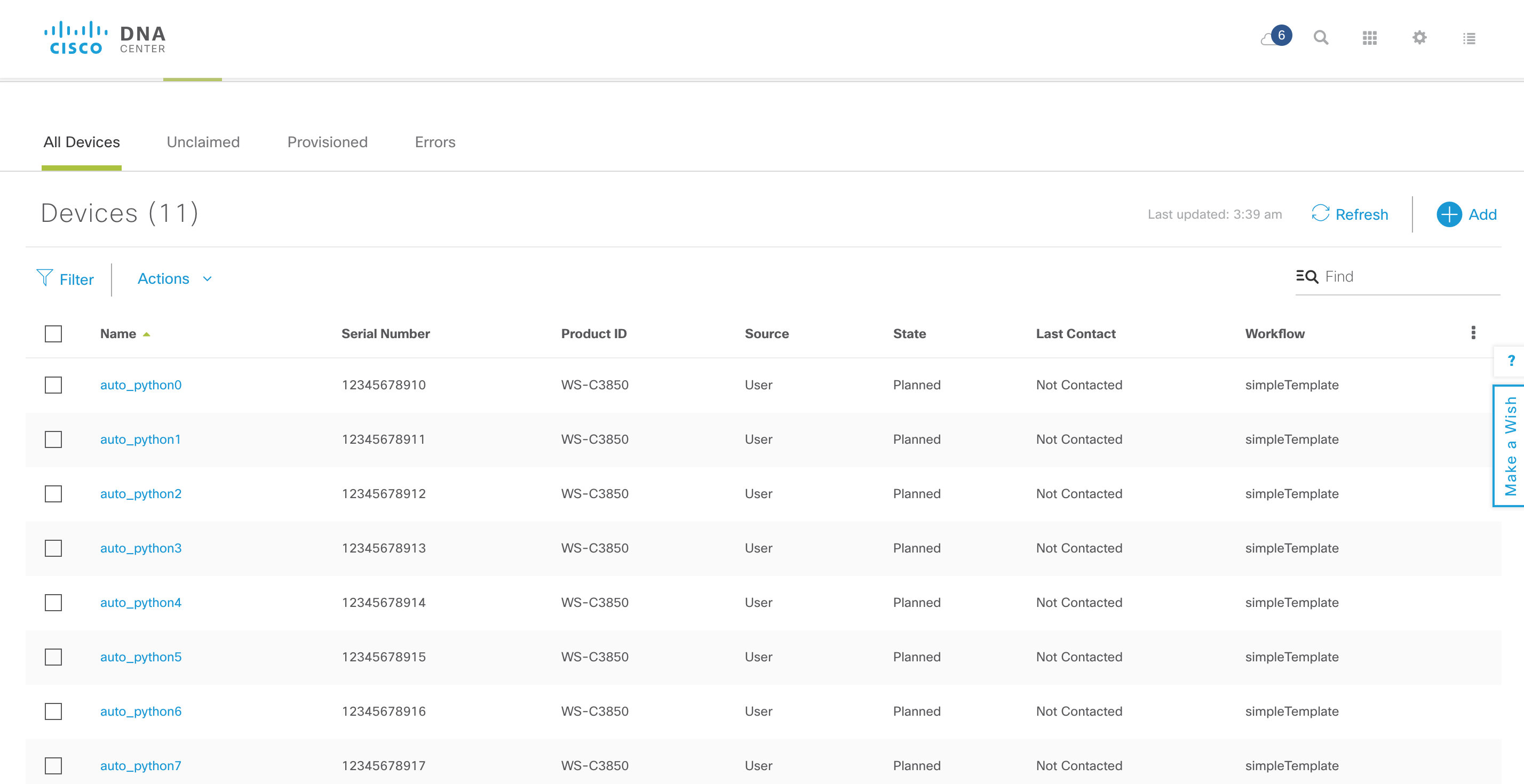
Task: Click into the Find search field
Action: 1408,277
